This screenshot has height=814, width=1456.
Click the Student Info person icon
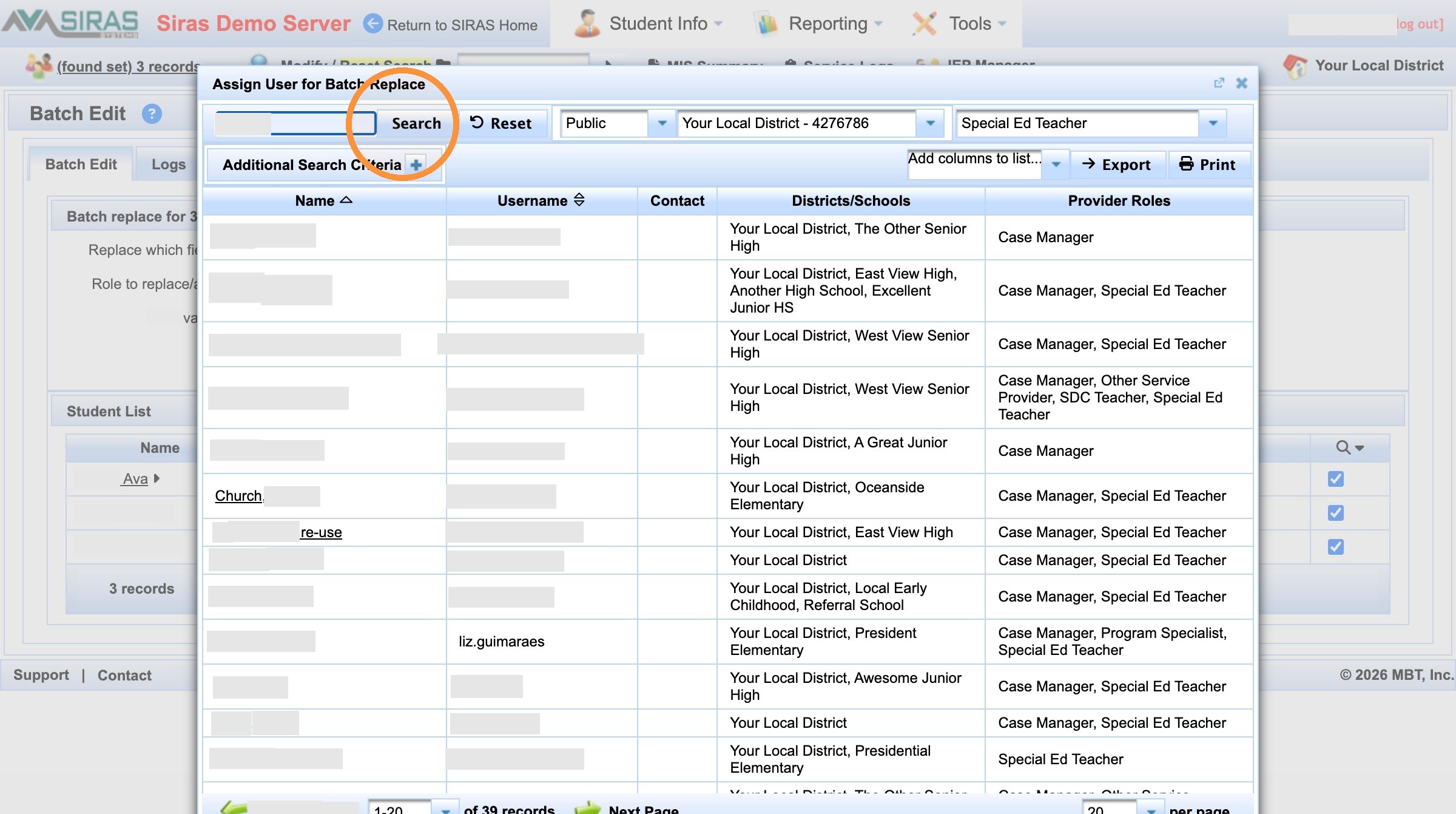587,24
